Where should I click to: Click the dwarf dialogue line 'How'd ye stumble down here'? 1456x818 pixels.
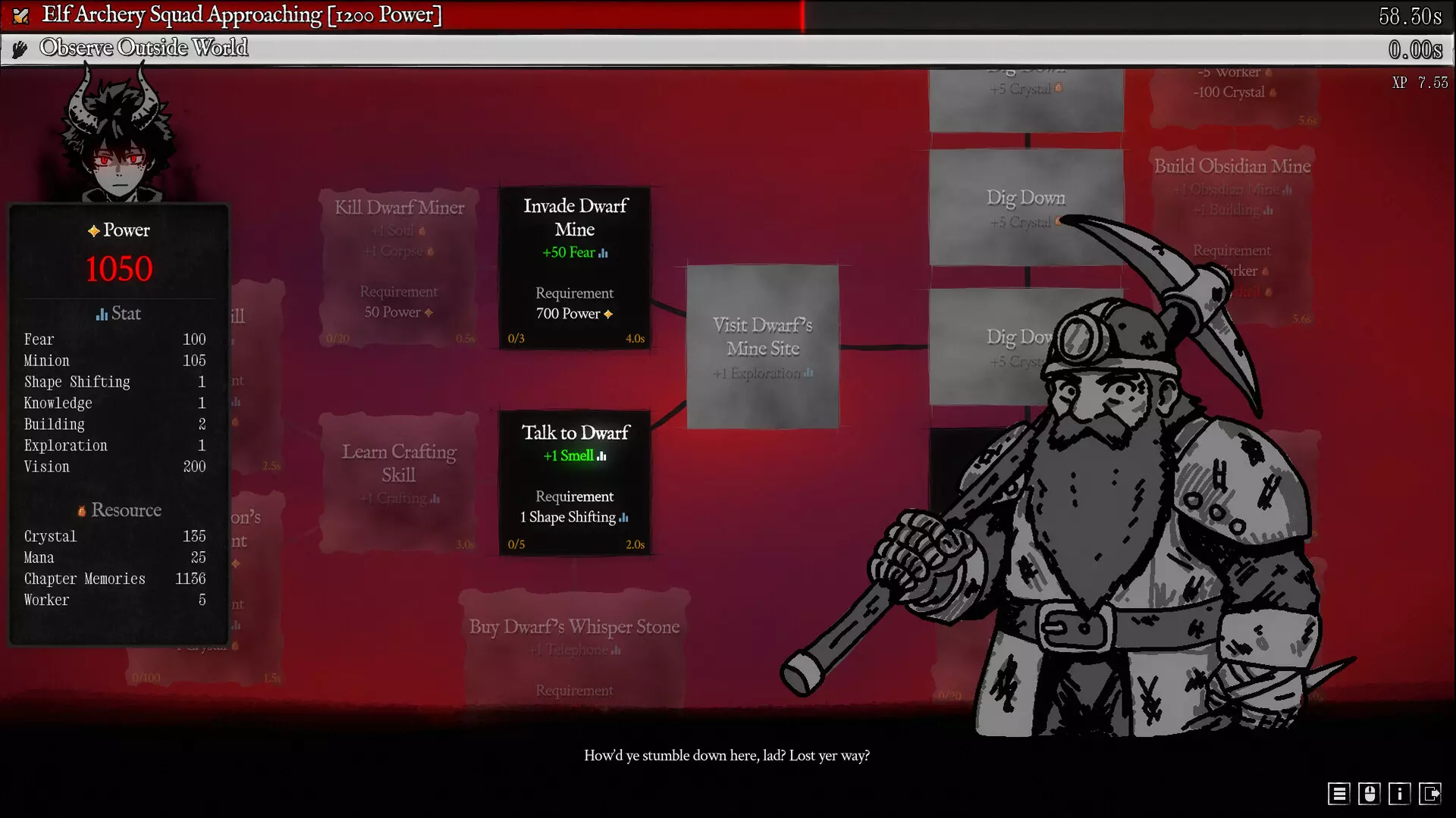(x=726, y=756)
